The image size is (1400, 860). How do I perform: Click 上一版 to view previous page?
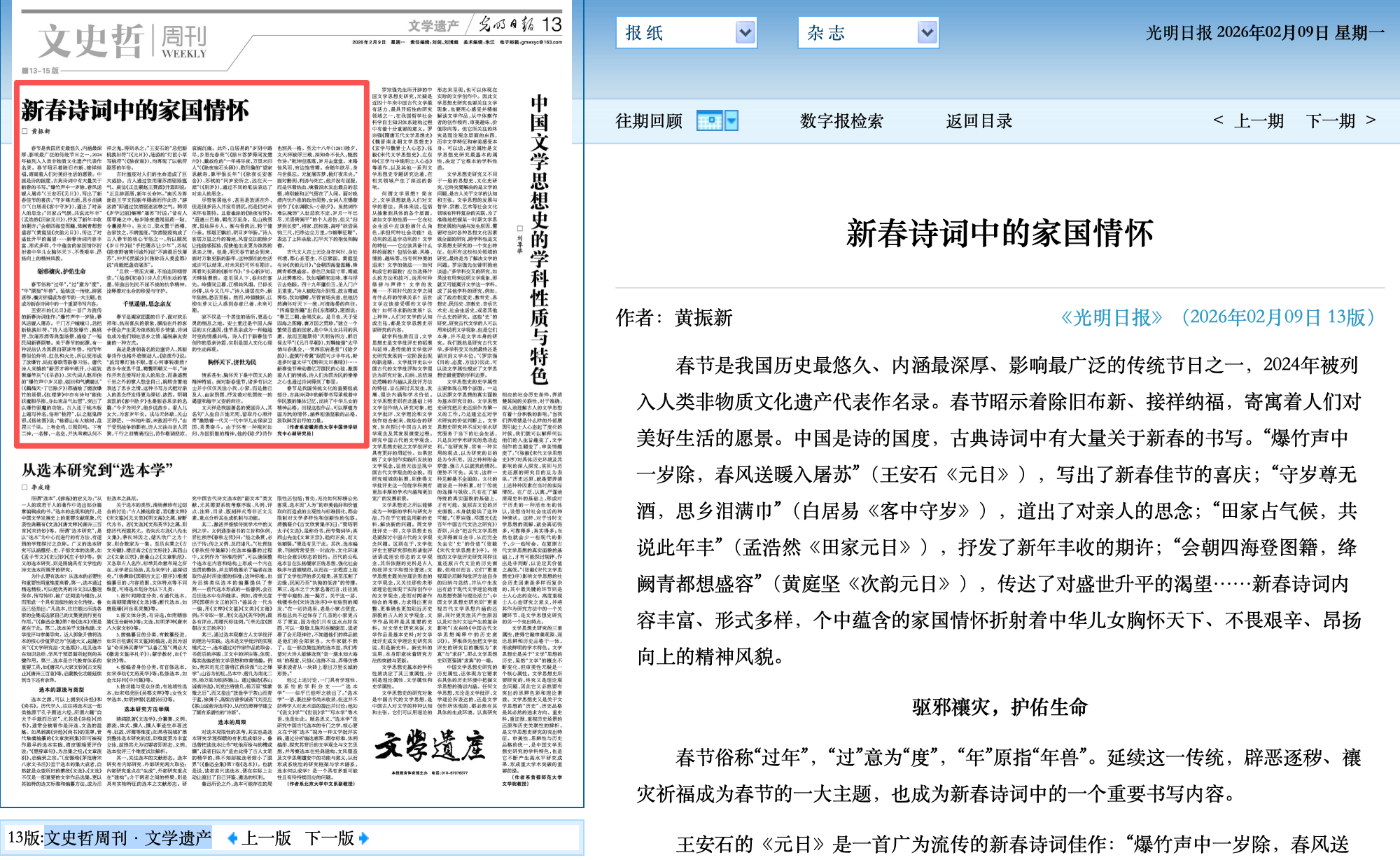pyautogui.click(x=267, y=838)
